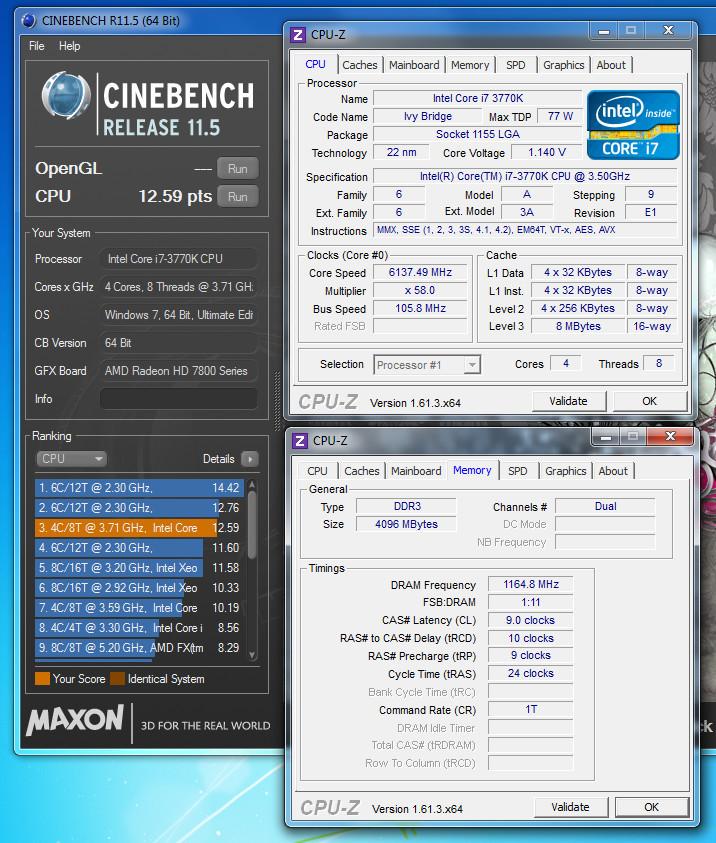The height and width of the screenshot is (843, 716).
Task: Click the ranking list scroll down arrow
Action: (252, 655)
